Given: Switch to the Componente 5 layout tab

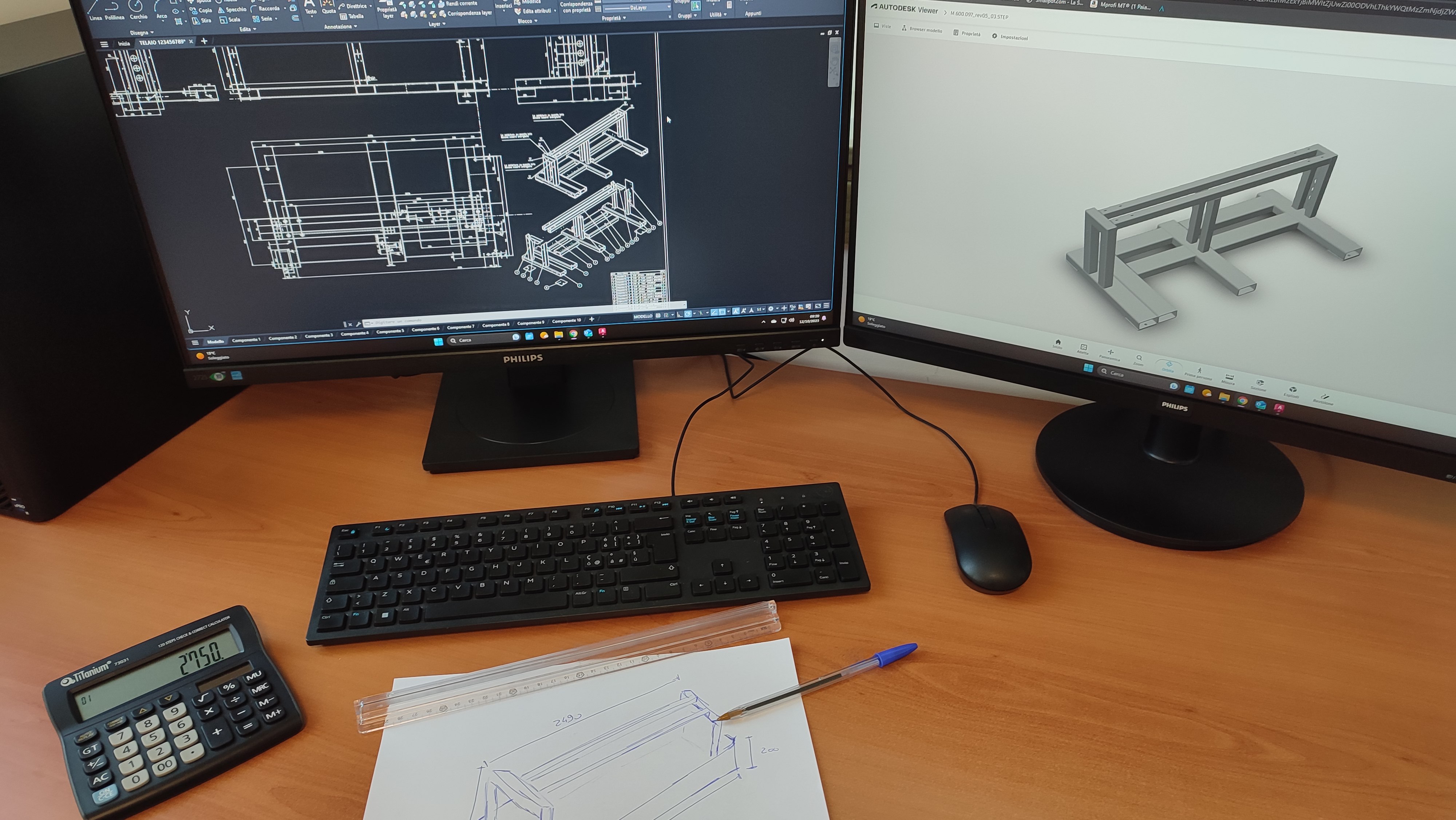Looking at the screenshot, I should [x=390, y=331].
